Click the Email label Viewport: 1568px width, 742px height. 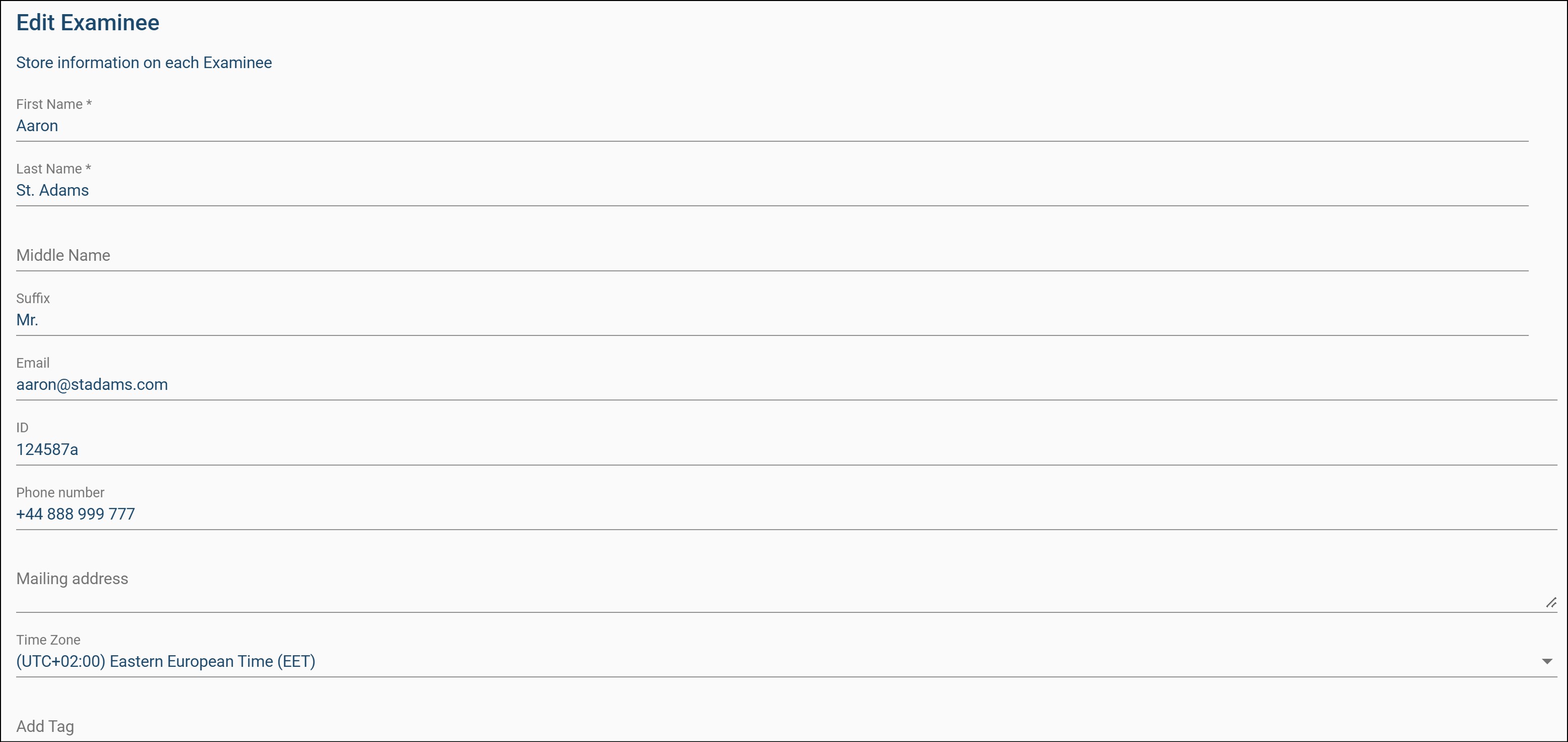[x=33, y=363]
